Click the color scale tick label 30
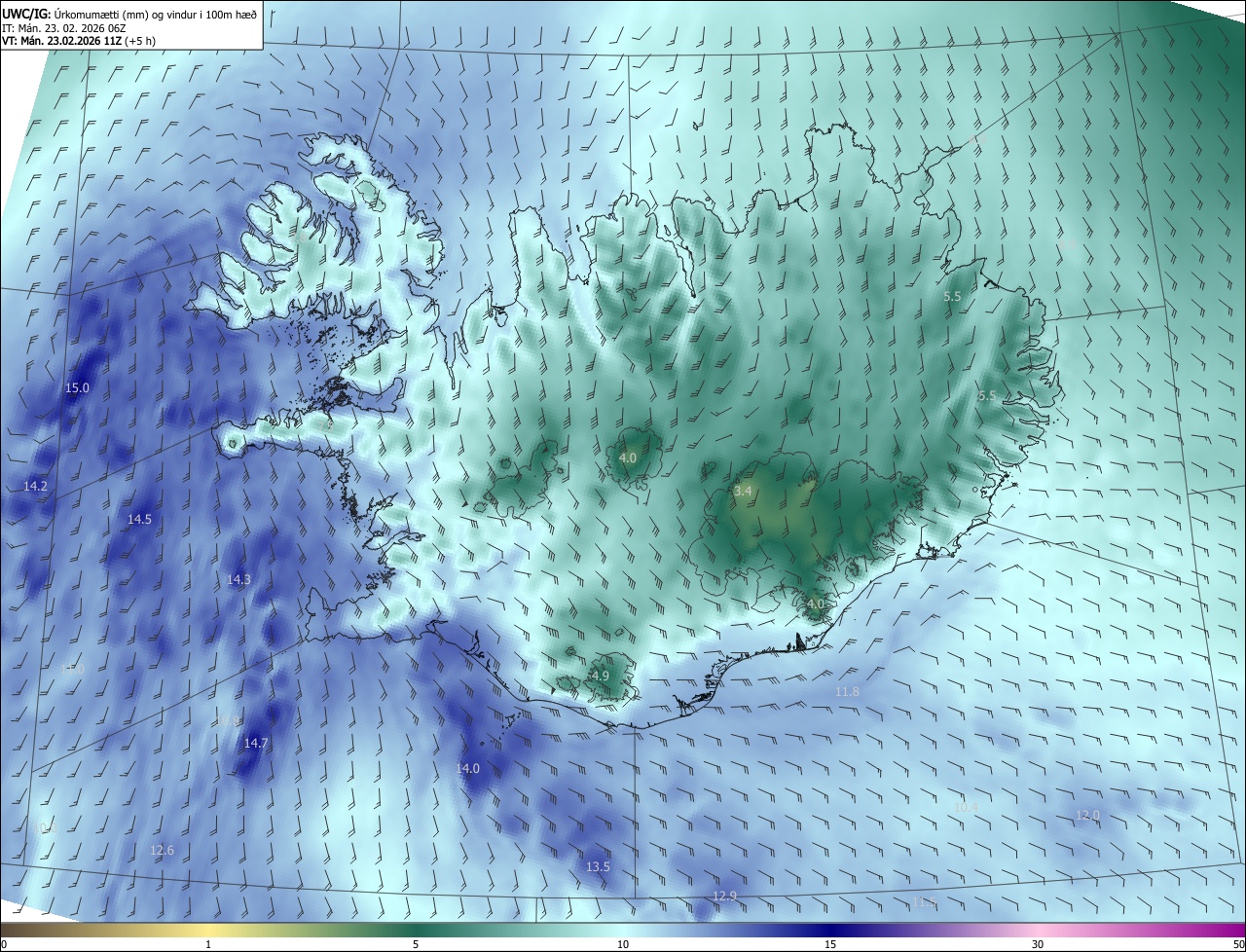 [x=1038, y=944]
